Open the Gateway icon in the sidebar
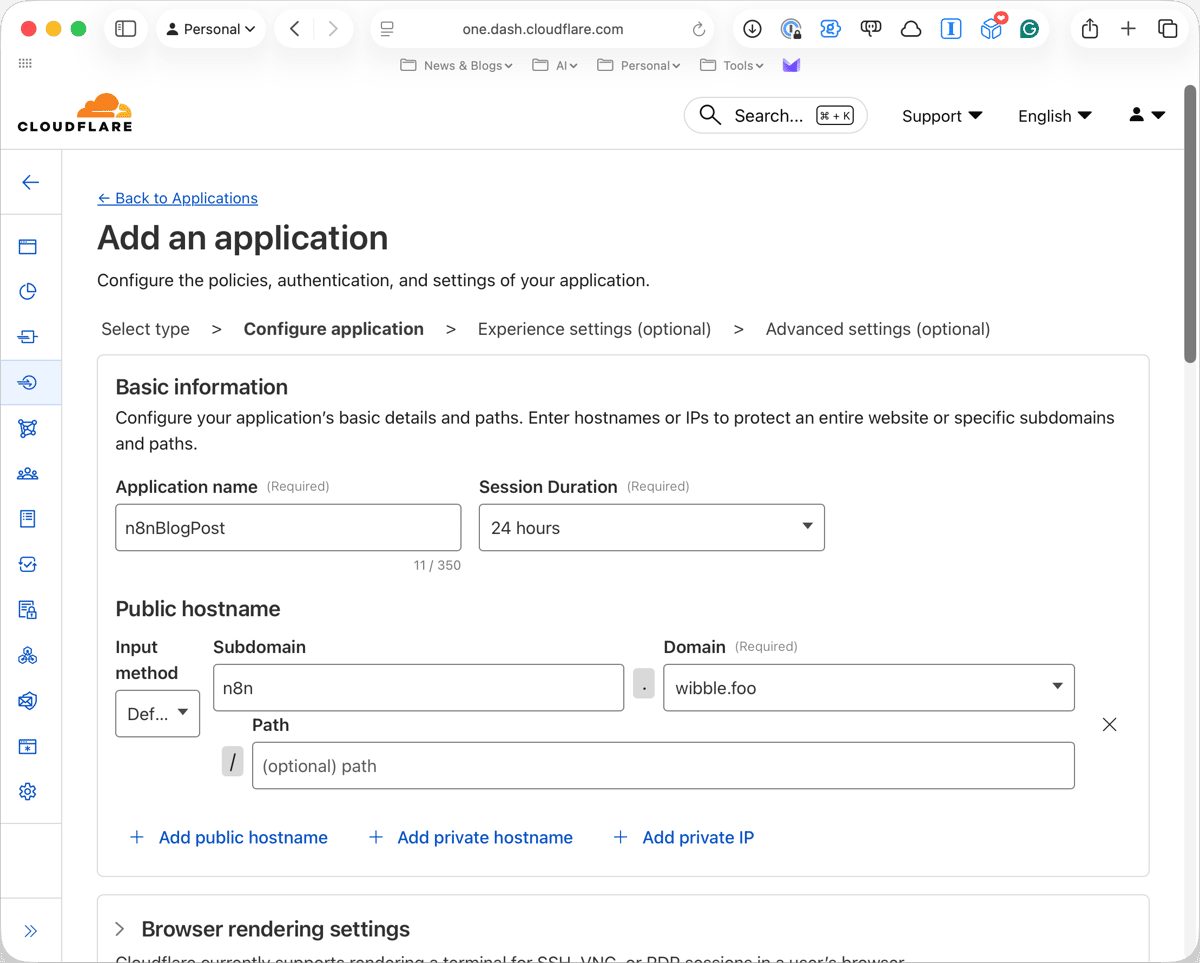This screenshot has height=963, width=1200. click(x=30, y=337)
